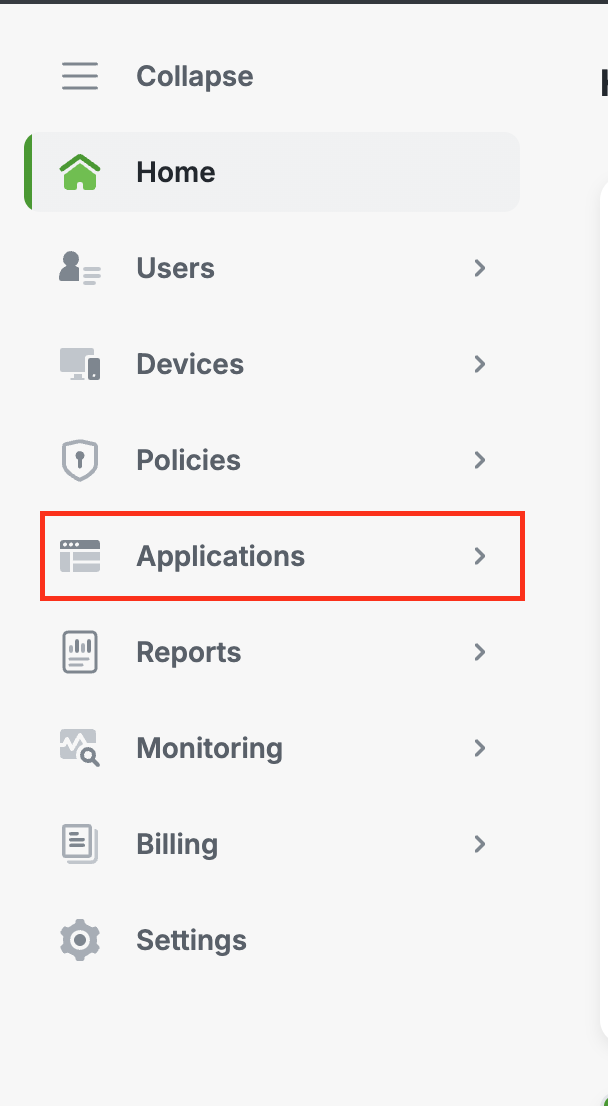608x1106 pixels.
Task: Click the Users person icon
Action: click(80, 268)
